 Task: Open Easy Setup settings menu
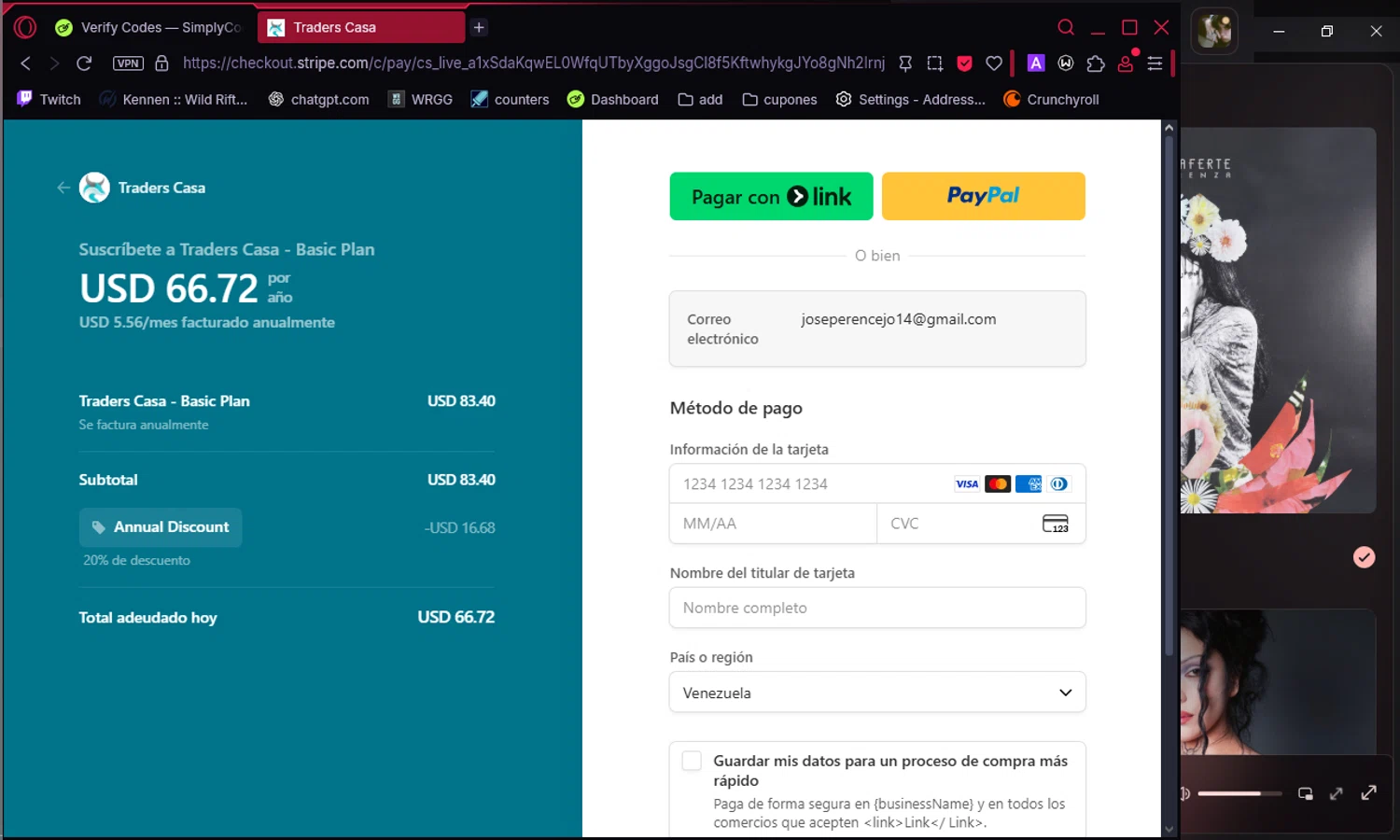(1155, 63)
